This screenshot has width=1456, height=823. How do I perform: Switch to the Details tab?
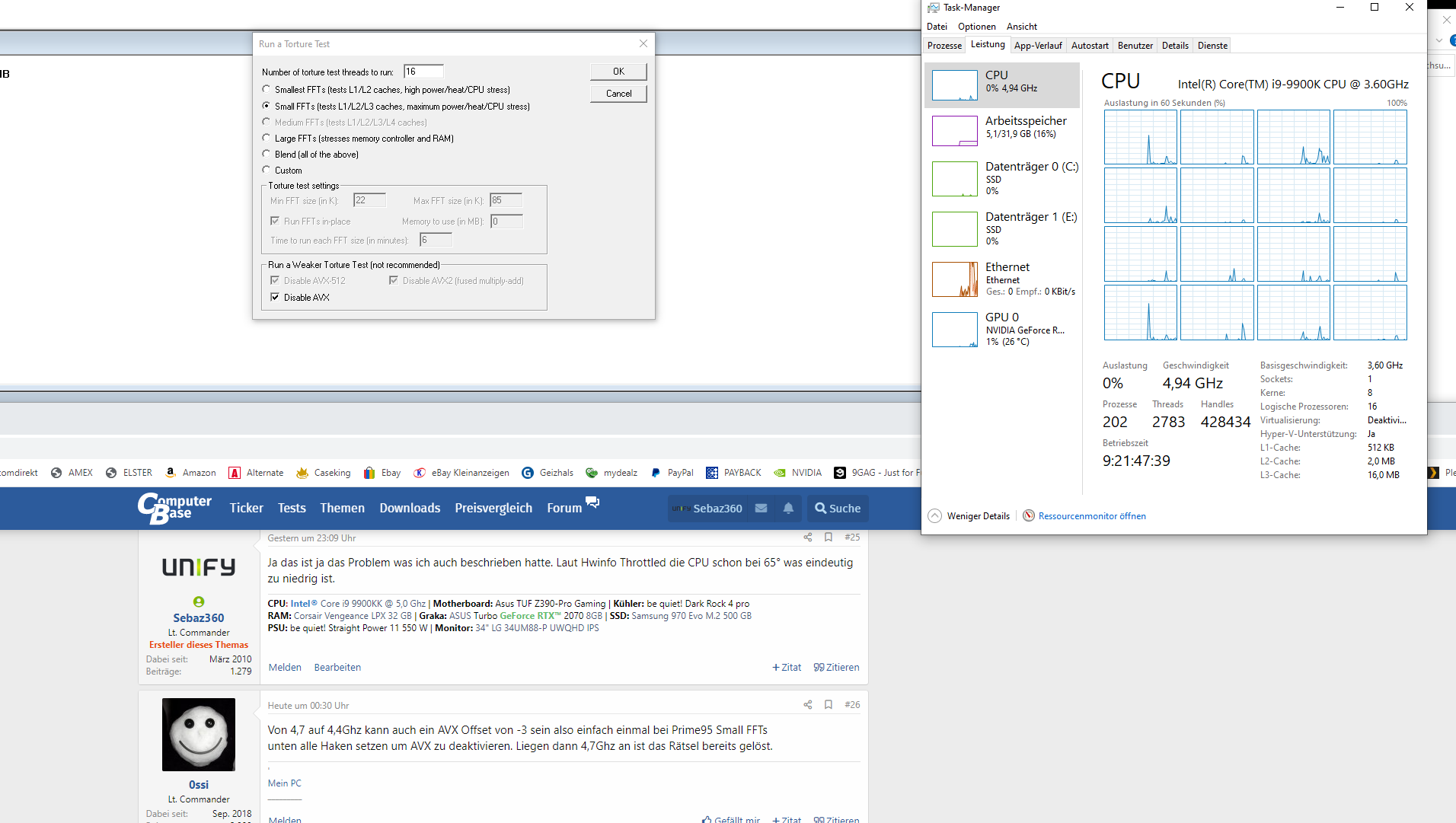tap(1175, 46)
